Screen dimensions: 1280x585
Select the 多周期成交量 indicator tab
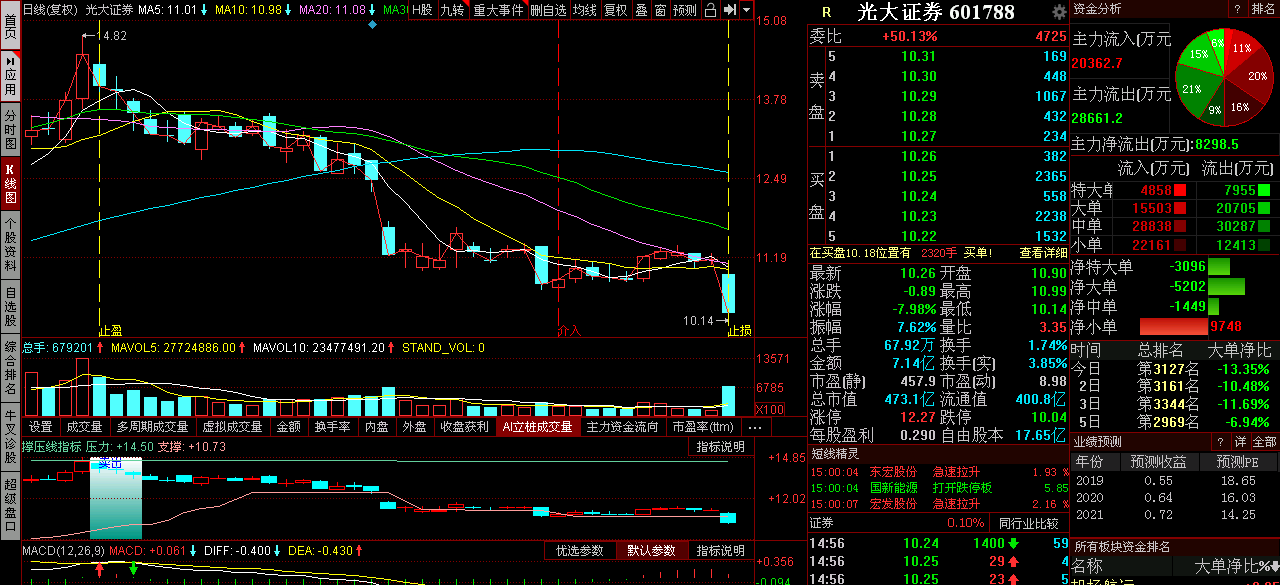coord(152,427)
